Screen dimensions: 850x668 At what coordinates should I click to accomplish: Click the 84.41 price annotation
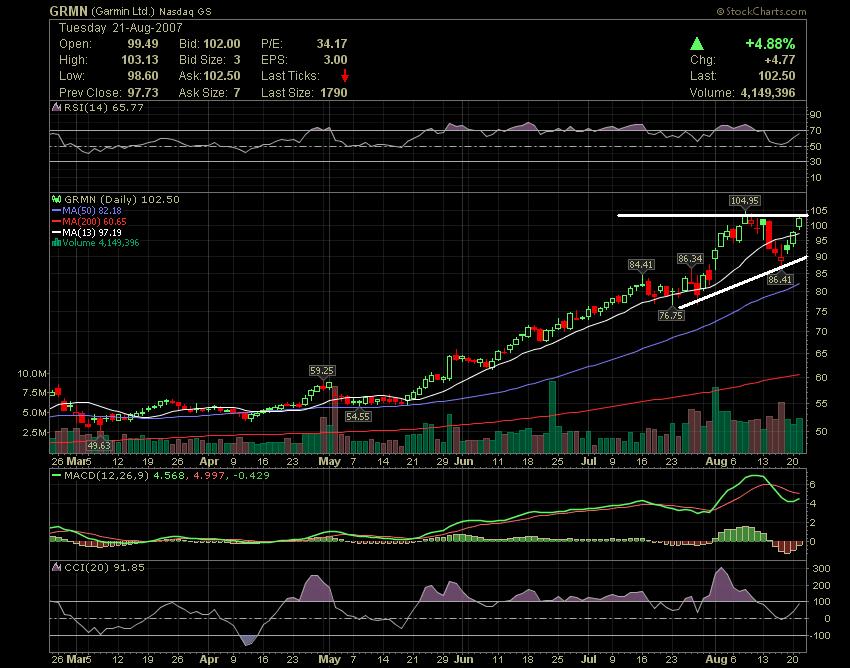[641, 265]
